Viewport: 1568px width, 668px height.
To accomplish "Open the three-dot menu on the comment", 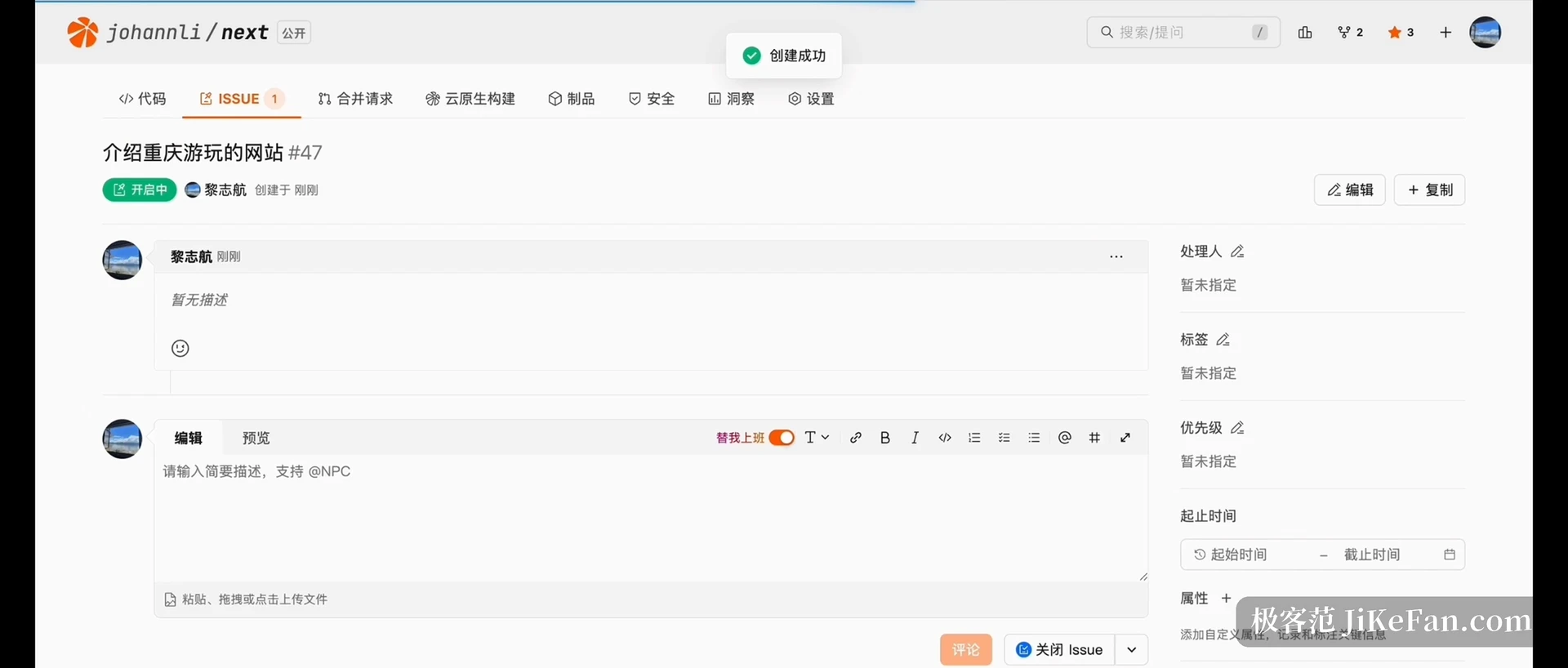I will pyautogui.click(x=1116, y=256).
